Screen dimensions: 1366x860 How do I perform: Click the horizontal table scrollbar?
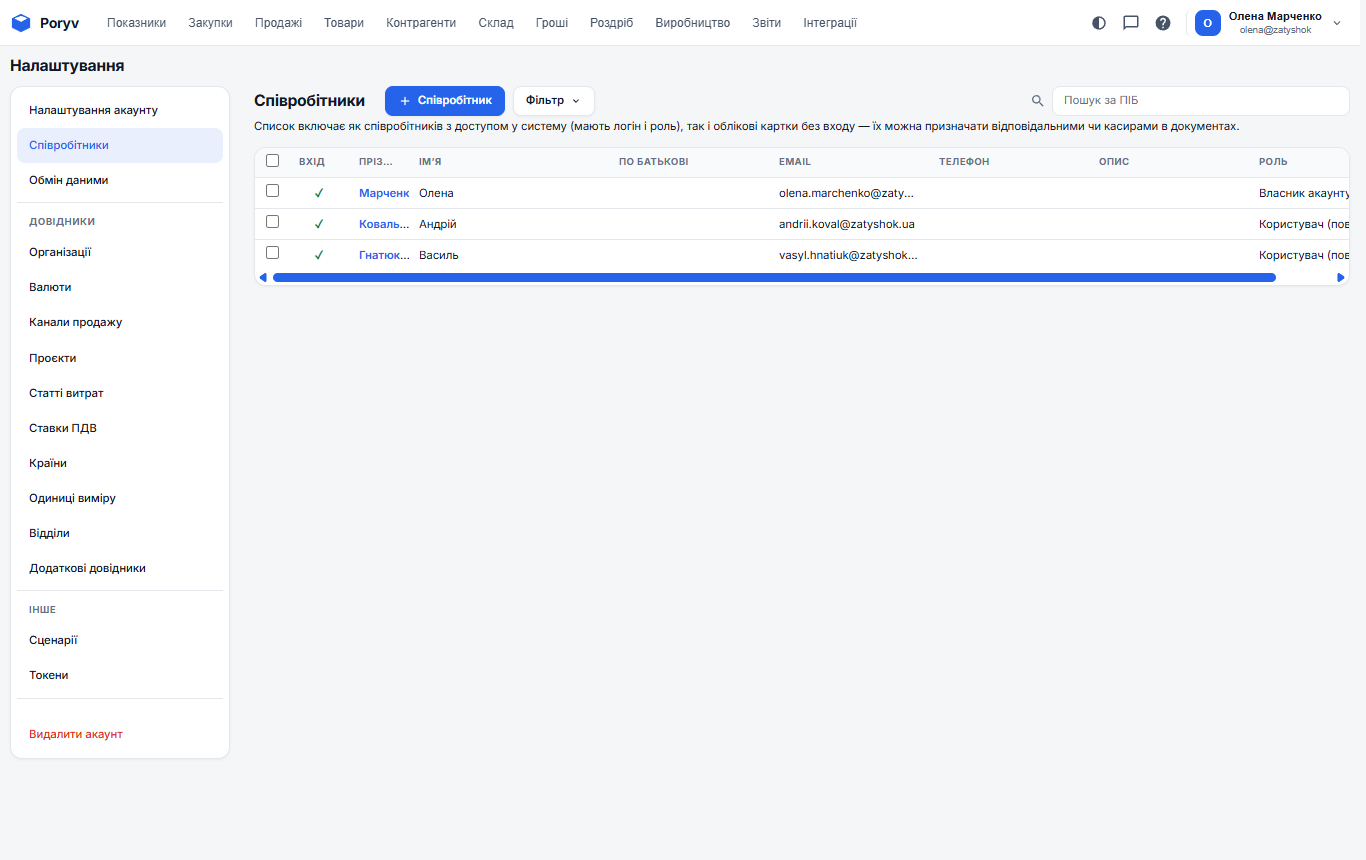pyautogui.click(x=774, y=277)
